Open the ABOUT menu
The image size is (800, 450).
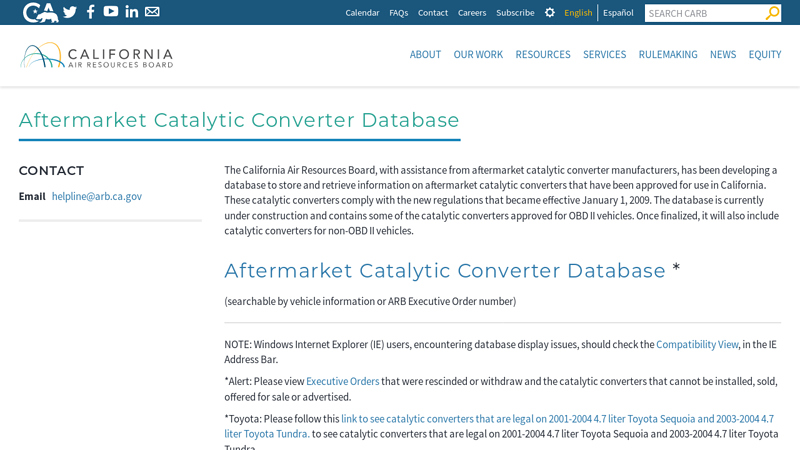(x=425, y=55)
